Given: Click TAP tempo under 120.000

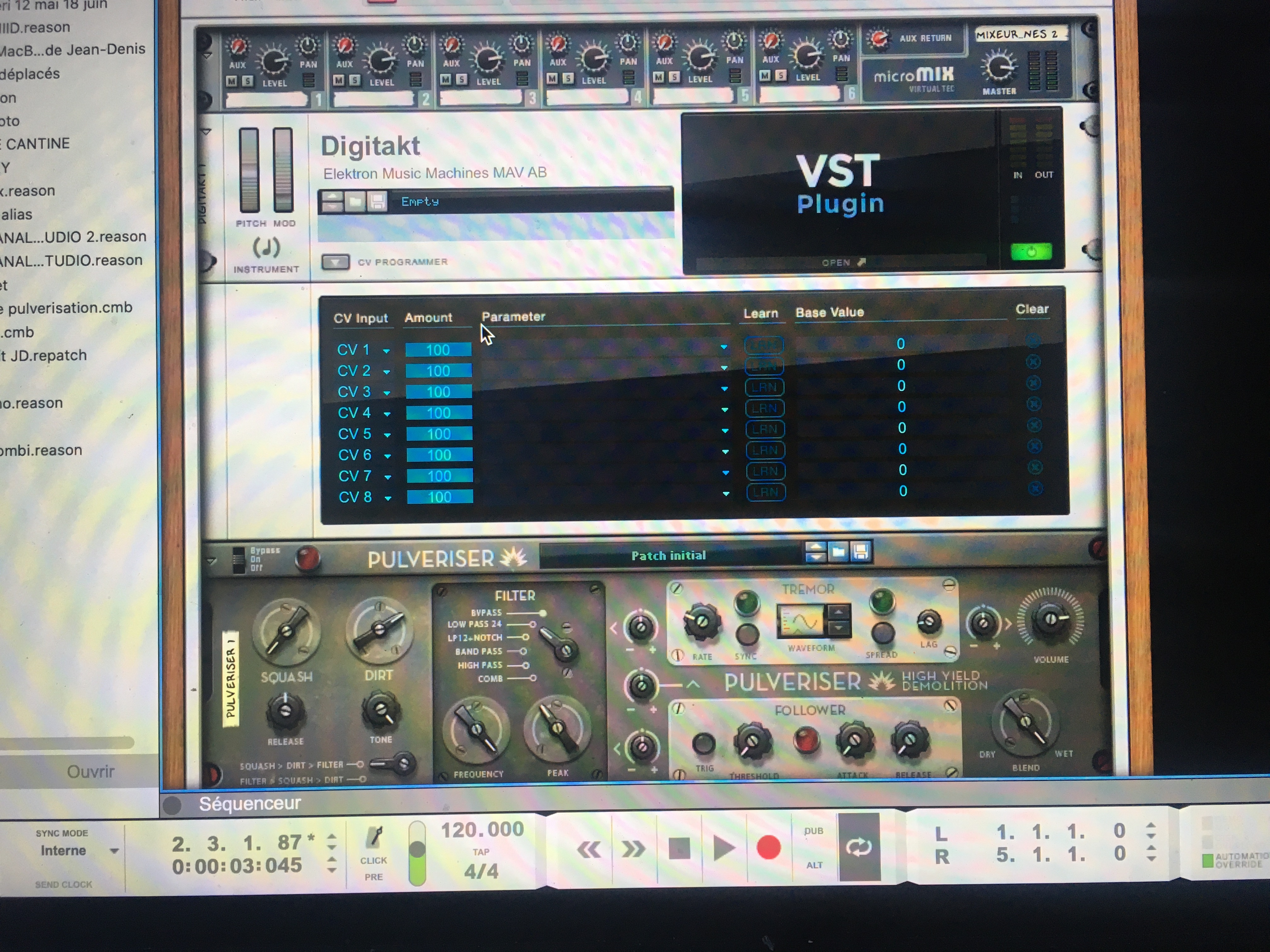Looking at the screenshot, I should [x=481, y=852].
